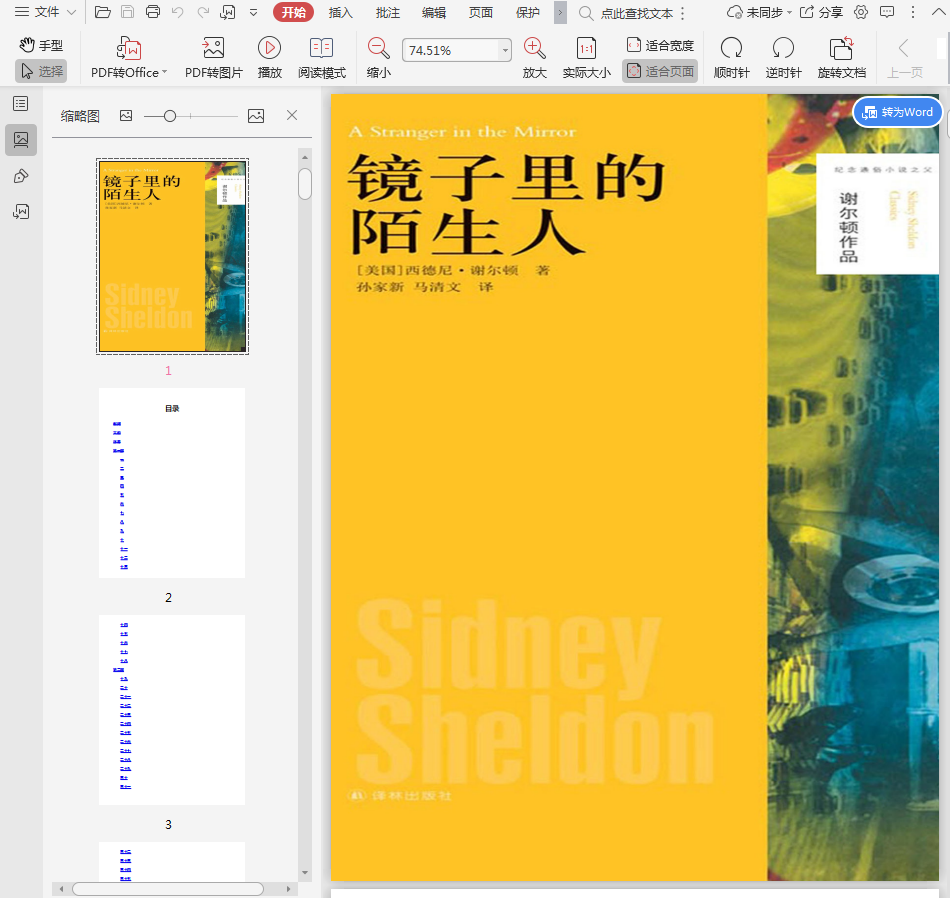The height and width of the screenshot is (898, 950).
Task: Open the annotations pen sidebar icon
Action: click(21, 176)
